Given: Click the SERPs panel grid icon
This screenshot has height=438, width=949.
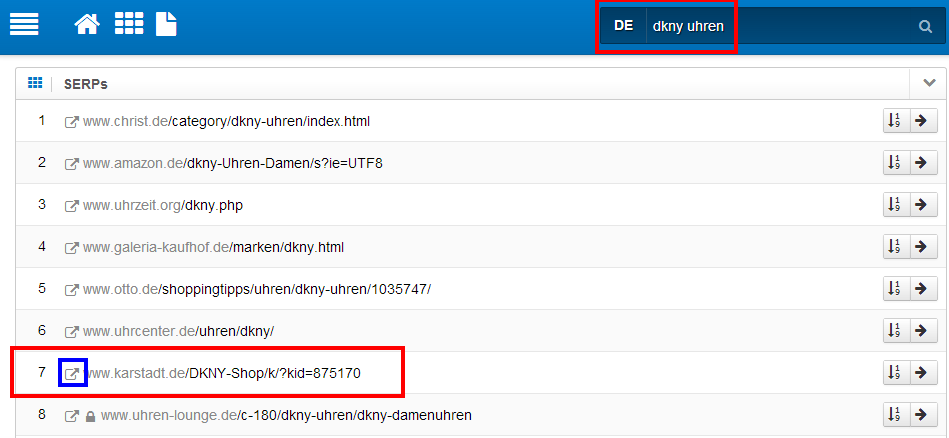Looking at the screenshot, I should [x=35, y=83].
